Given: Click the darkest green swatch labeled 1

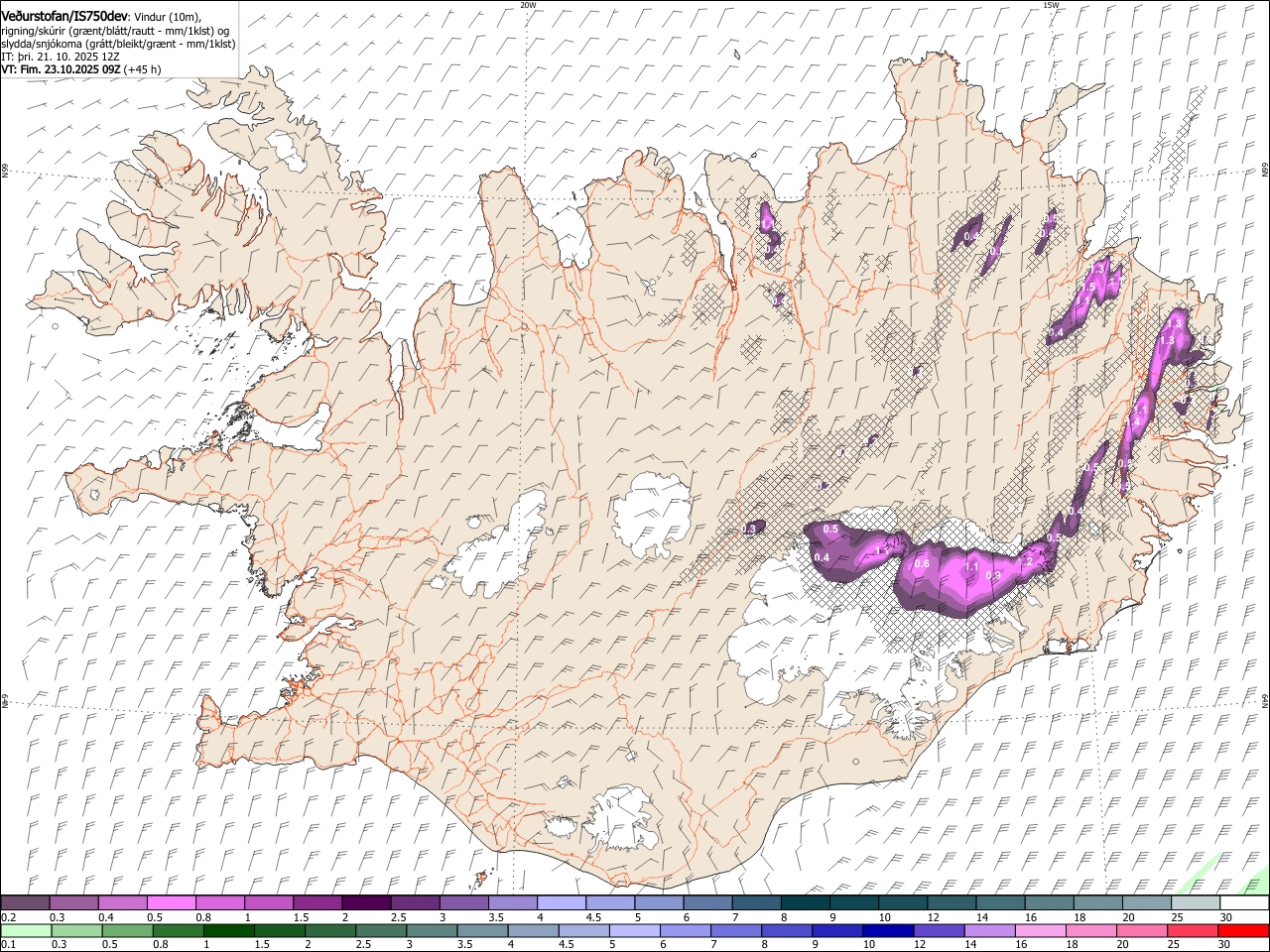Looking at the screenshot, I should (x=229, y=930).
